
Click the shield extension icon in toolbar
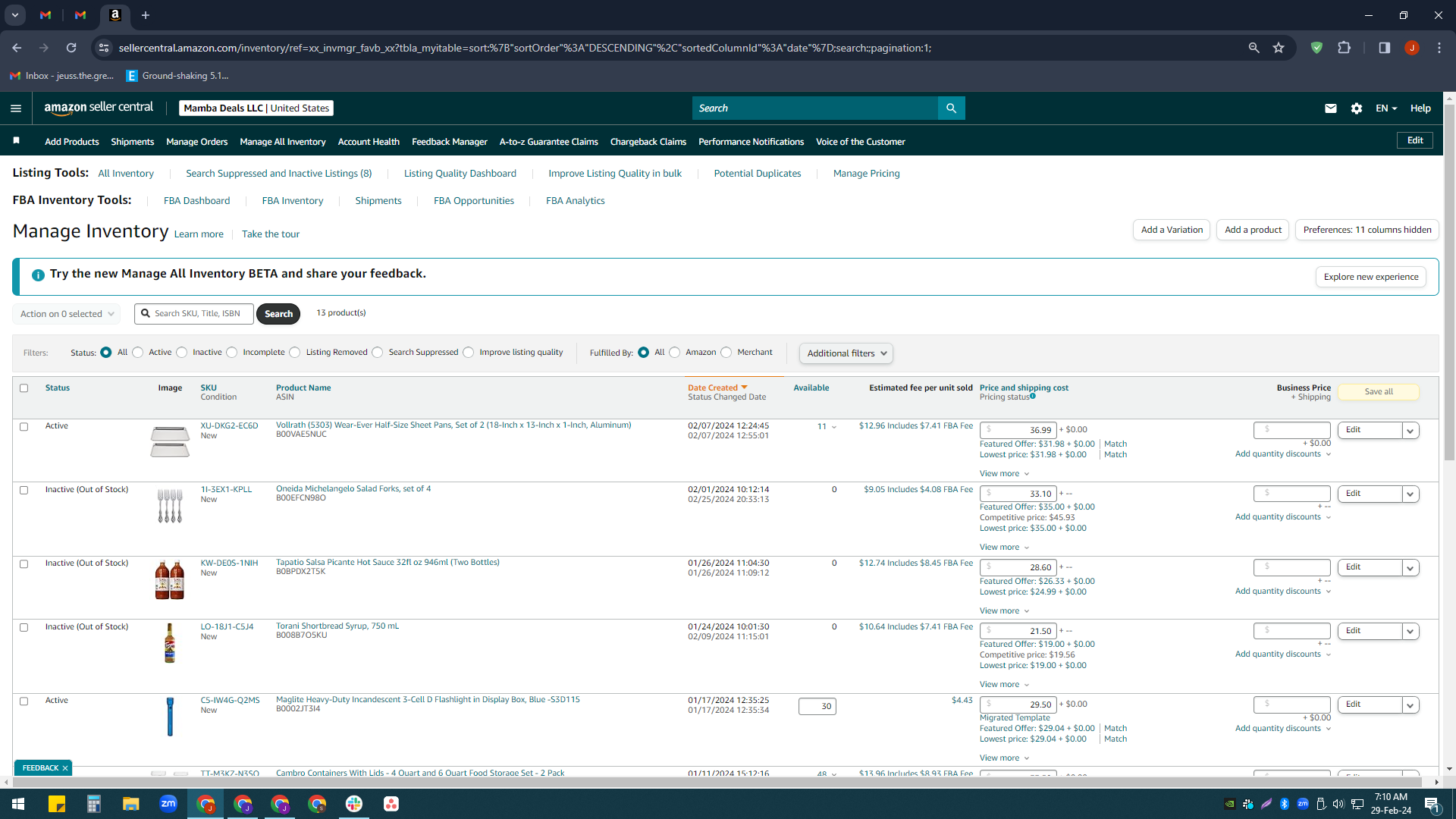(x=1316, y=48)
